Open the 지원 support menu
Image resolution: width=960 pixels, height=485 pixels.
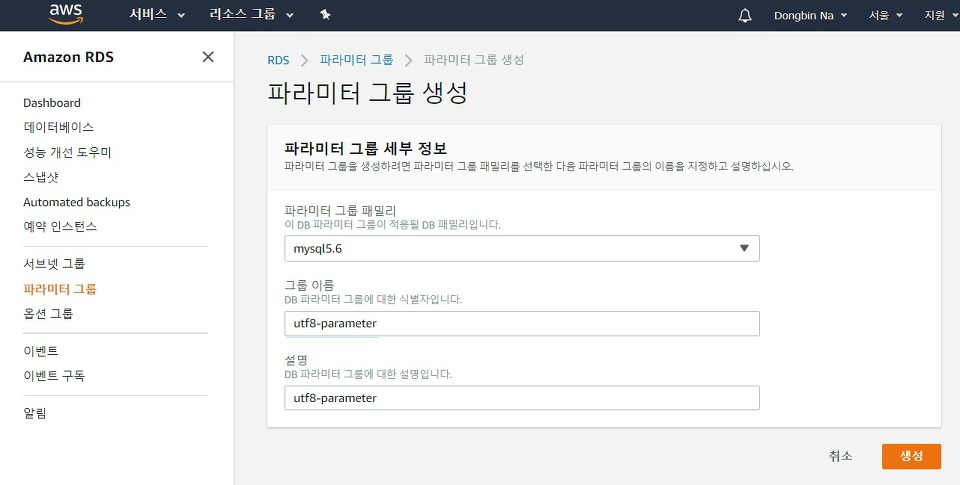click(938, 15)
